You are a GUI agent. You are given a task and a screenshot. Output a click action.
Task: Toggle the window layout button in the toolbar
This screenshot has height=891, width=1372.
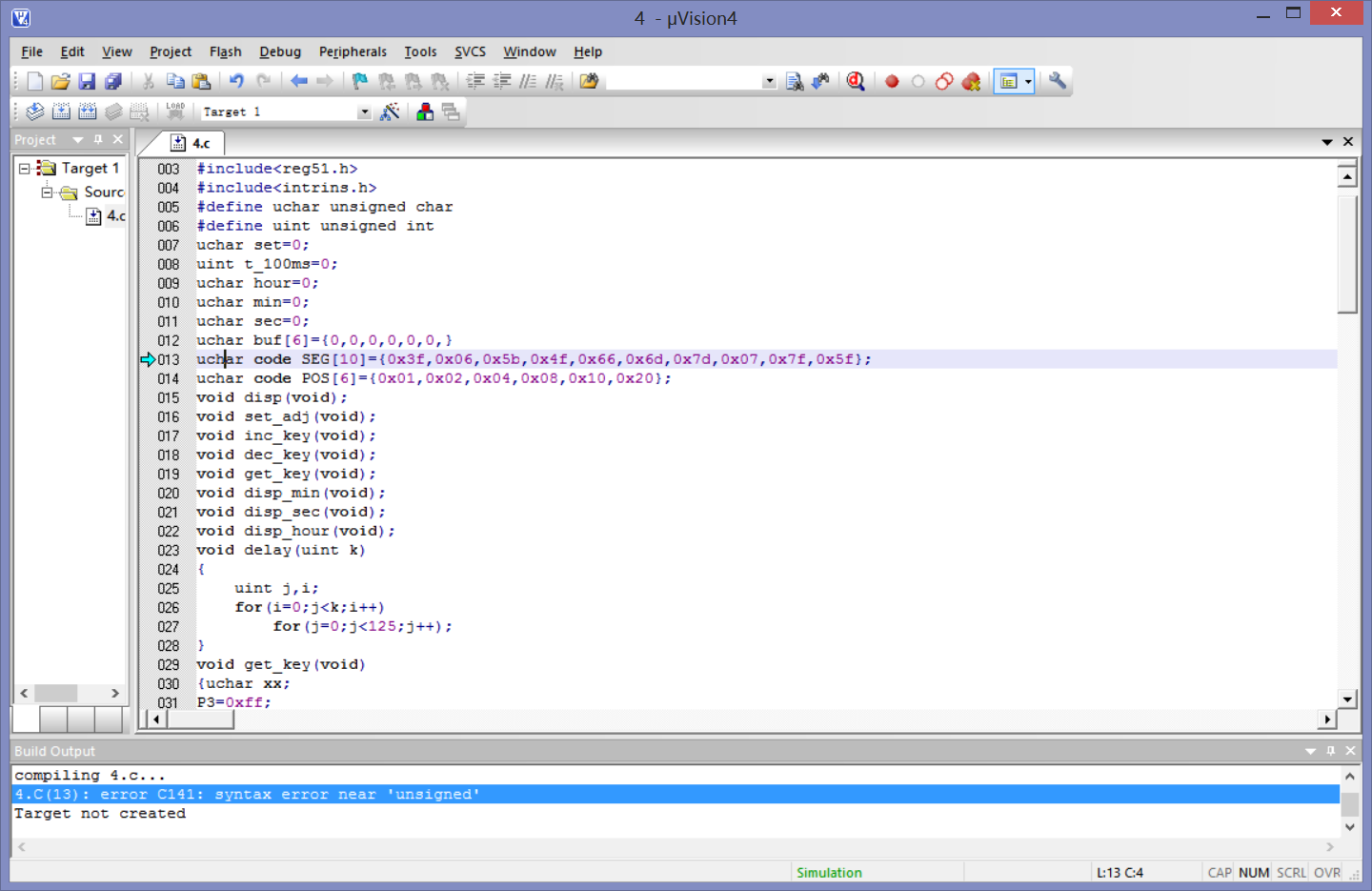click(1008, 82)
